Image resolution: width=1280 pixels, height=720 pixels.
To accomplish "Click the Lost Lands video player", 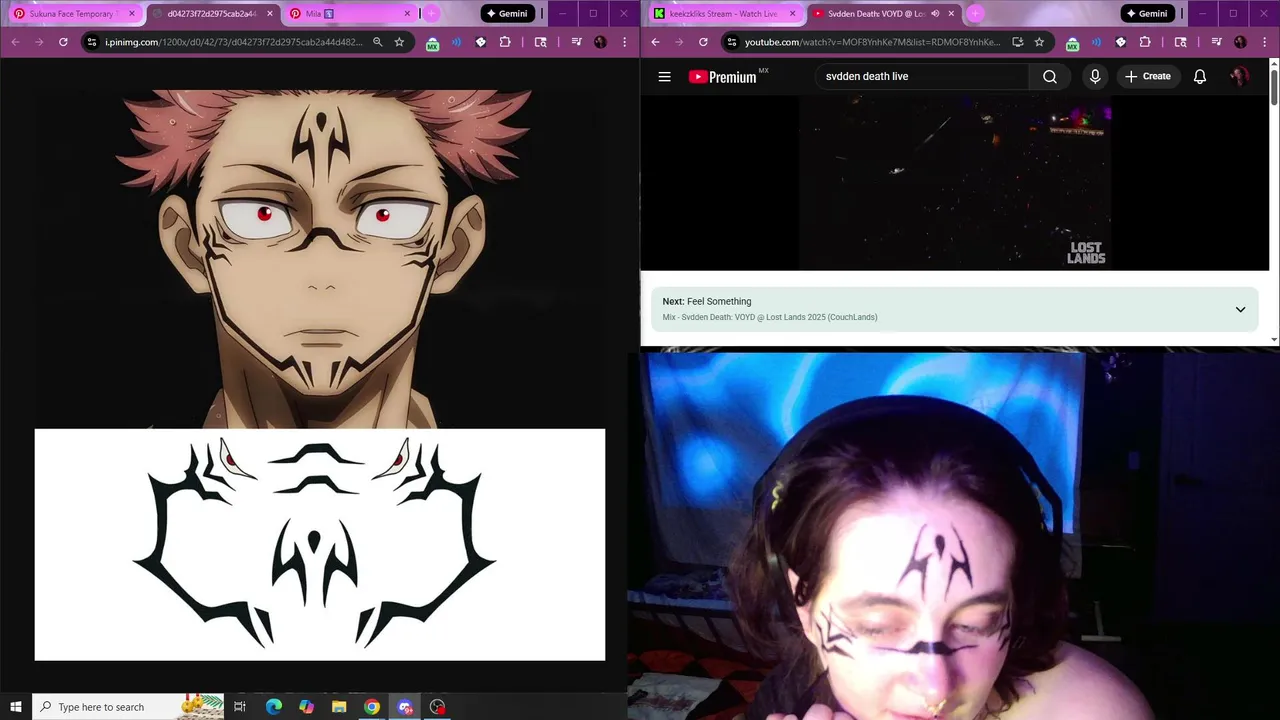I will coord(954,183).
